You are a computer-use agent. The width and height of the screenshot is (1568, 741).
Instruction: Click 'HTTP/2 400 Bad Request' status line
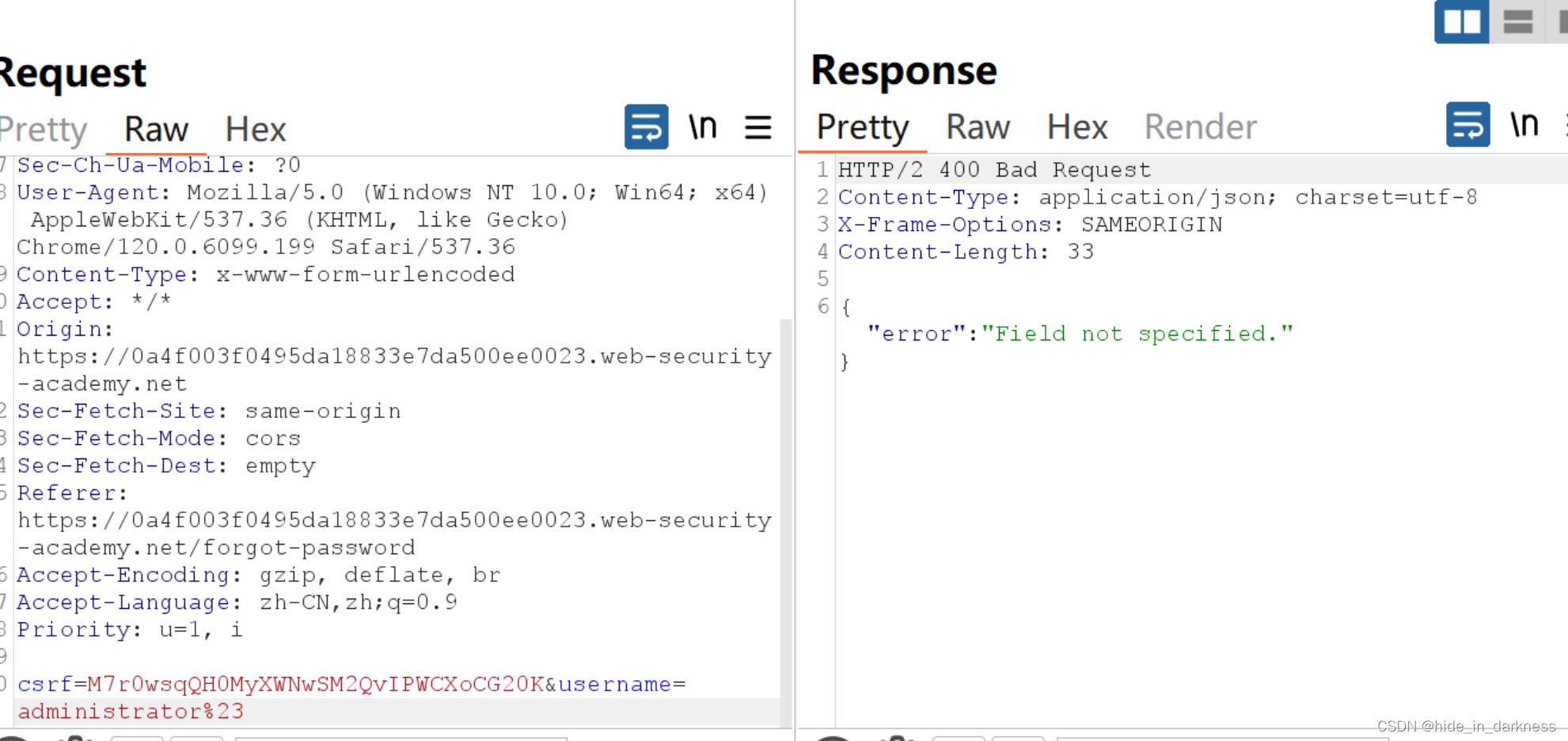coord(994,170)
